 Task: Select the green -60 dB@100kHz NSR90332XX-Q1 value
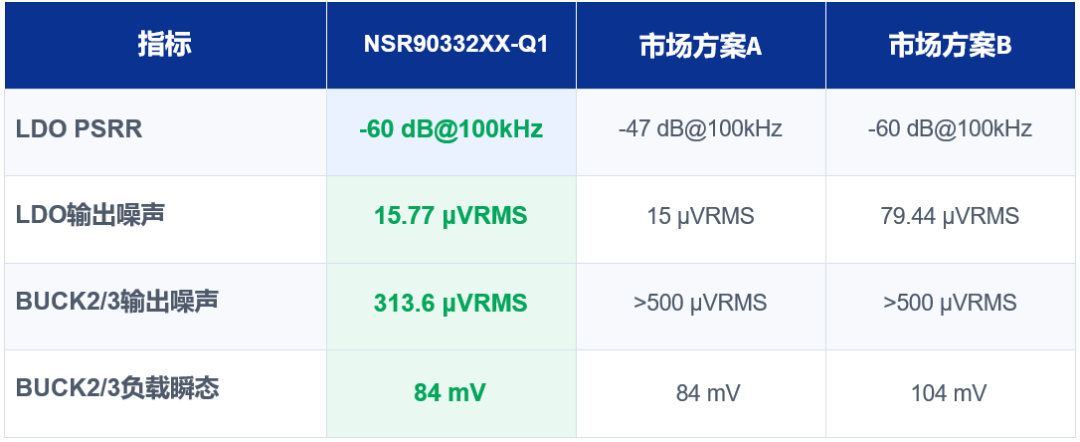pos(451,129)
